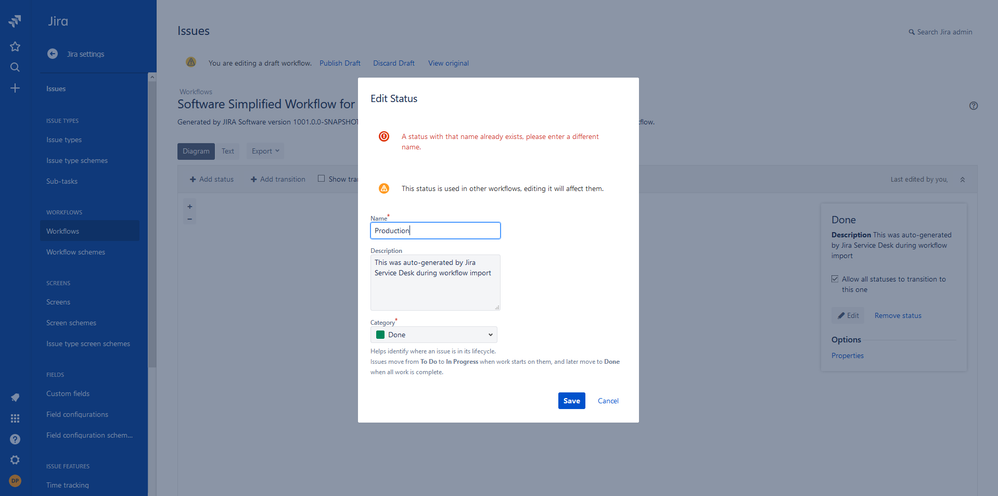
Task: Switch to Text tab
Action: click(228, 152)
